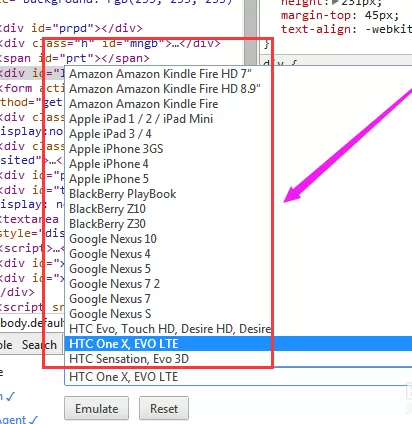The image size is (412, 424).
Task: Select Apple iPhone 4 device
Action: [x=238, y=164]
